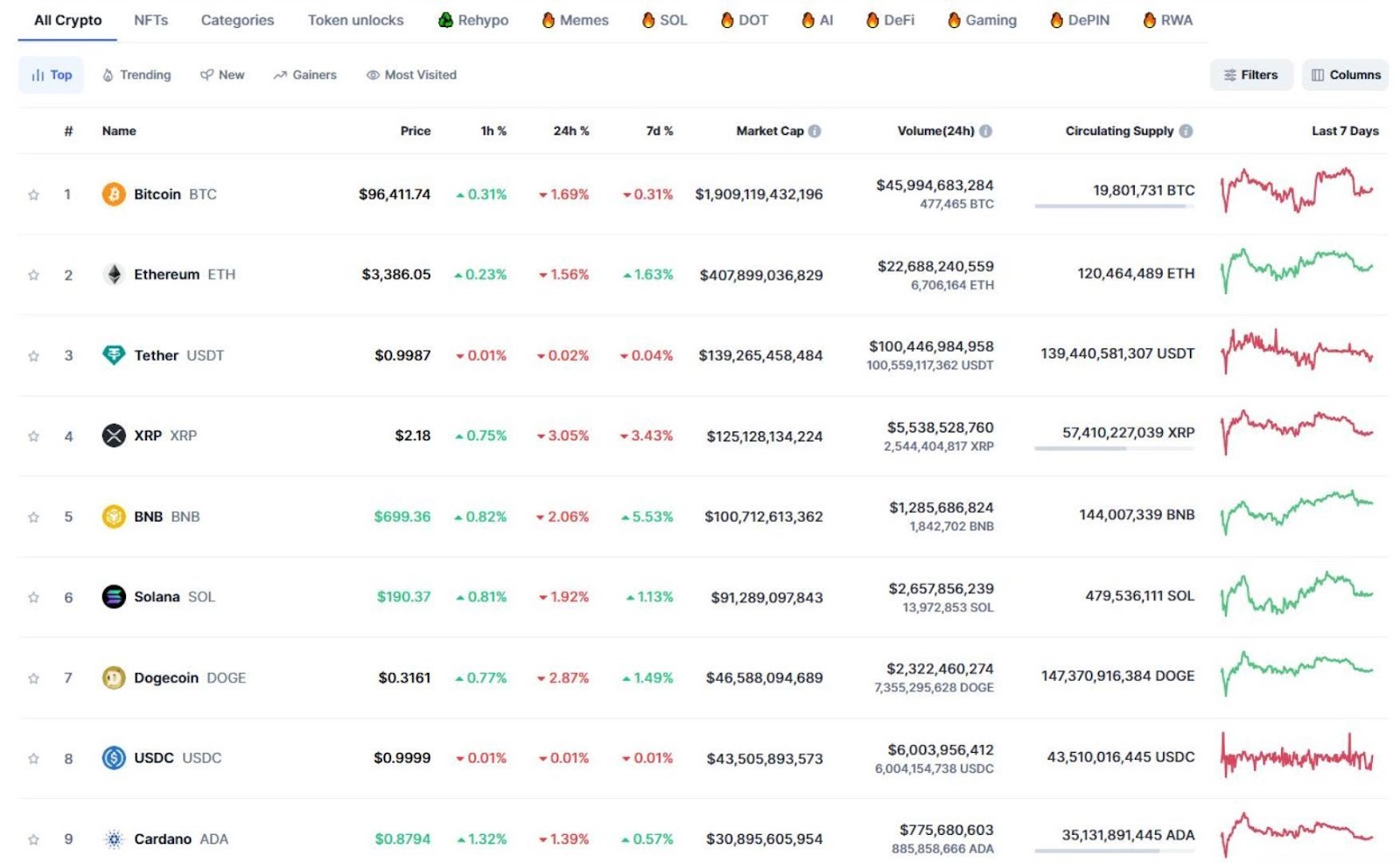Click Solana market cap $91,289,097,843
The image size is (1400, 863).
[766, 597]
